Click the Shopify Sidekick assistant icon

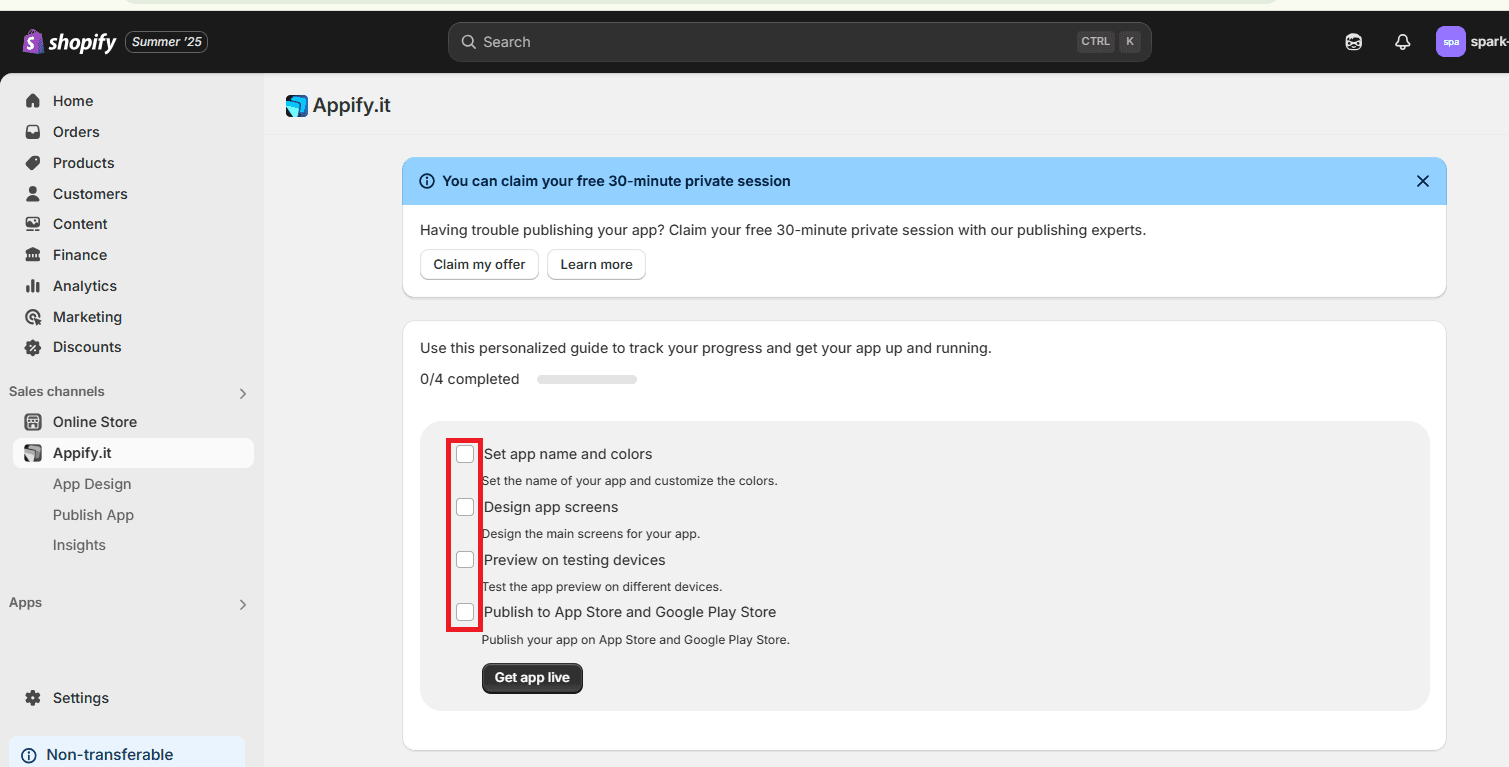coord(1353,42)
